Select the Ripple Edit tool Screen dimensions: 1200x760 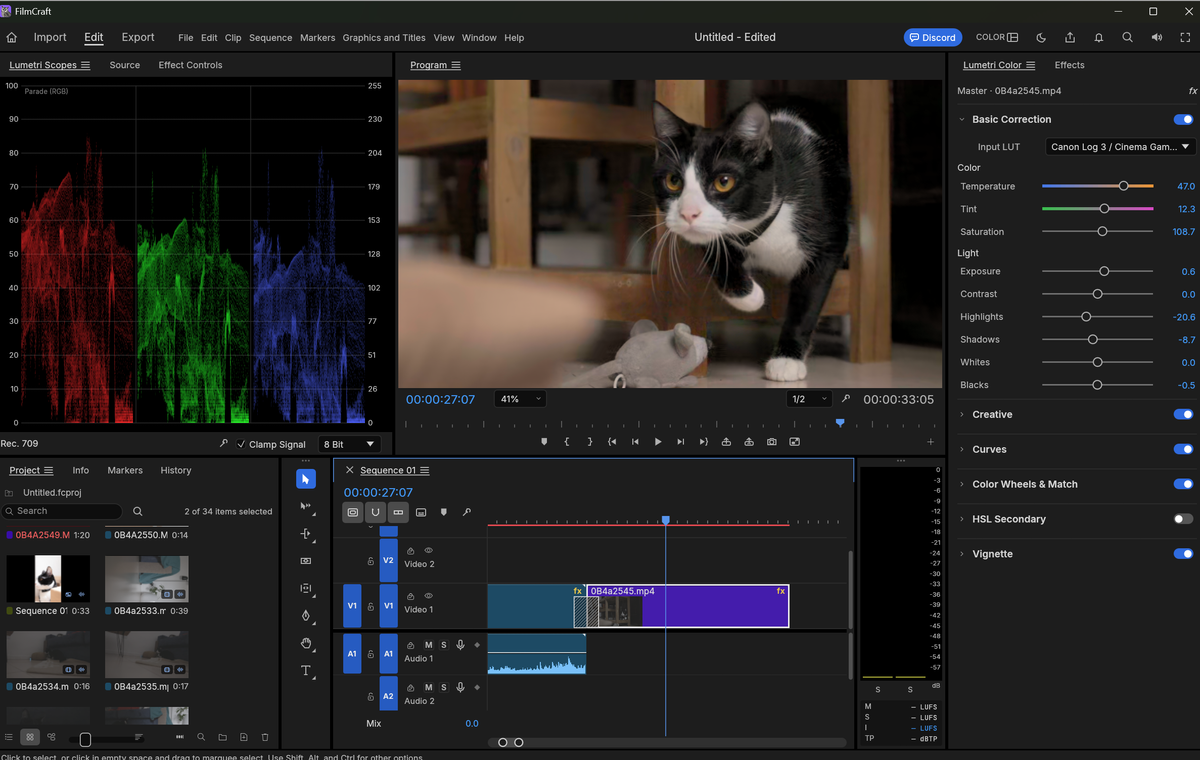(306, 534)
